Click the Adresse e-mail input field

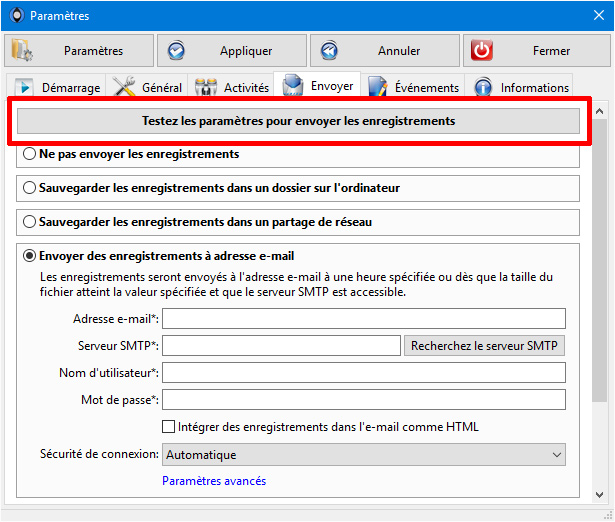[364, 318]
